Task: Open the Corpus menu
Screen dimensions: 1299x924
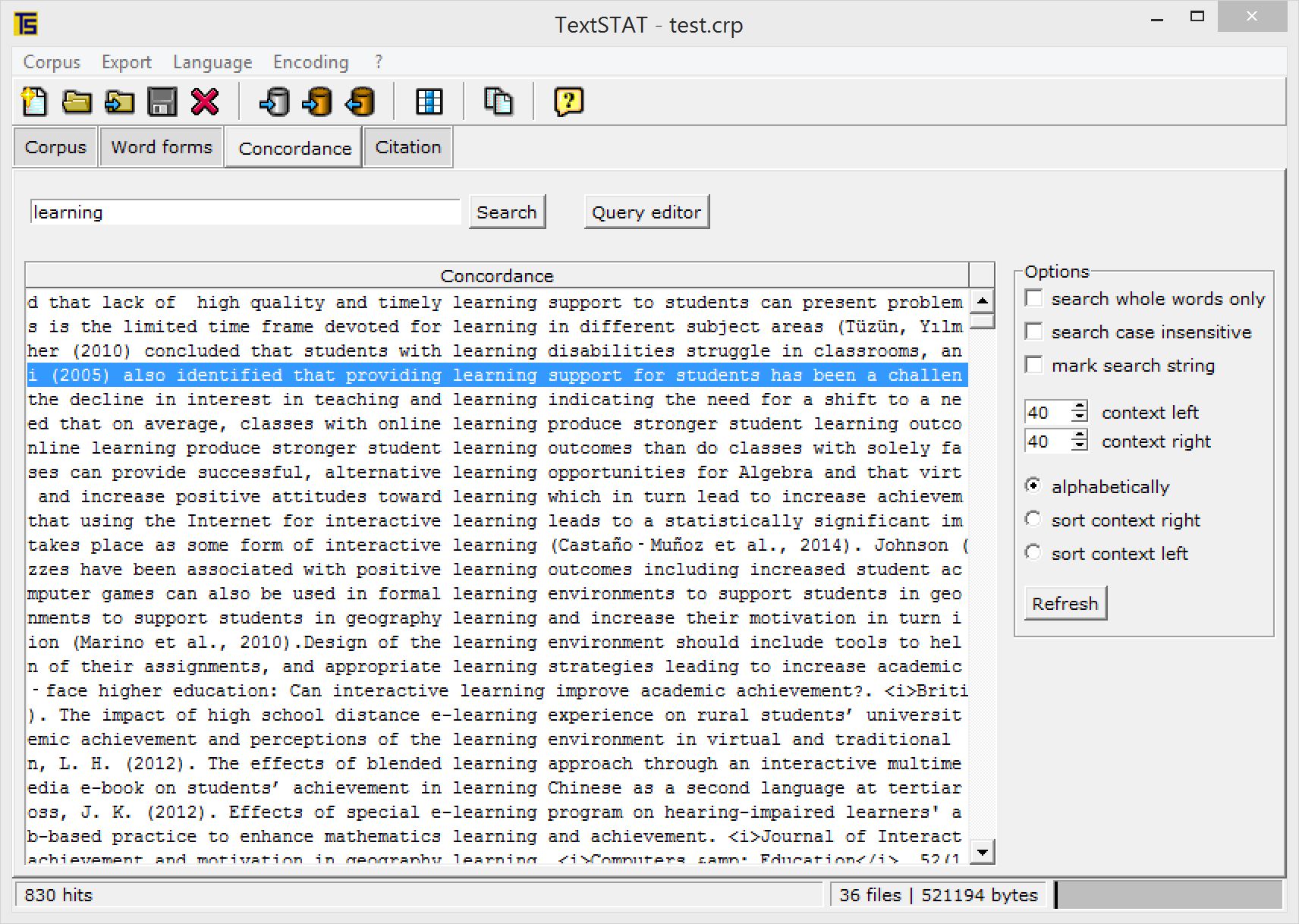Action: 52,62
